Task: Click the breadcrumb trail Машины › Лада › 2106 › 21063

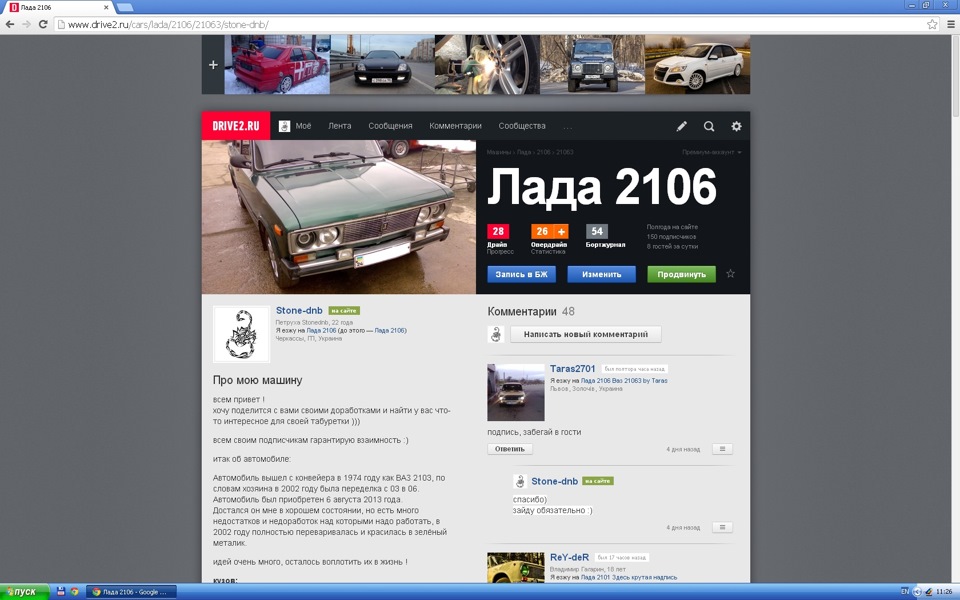Action: tap(530, 152)
